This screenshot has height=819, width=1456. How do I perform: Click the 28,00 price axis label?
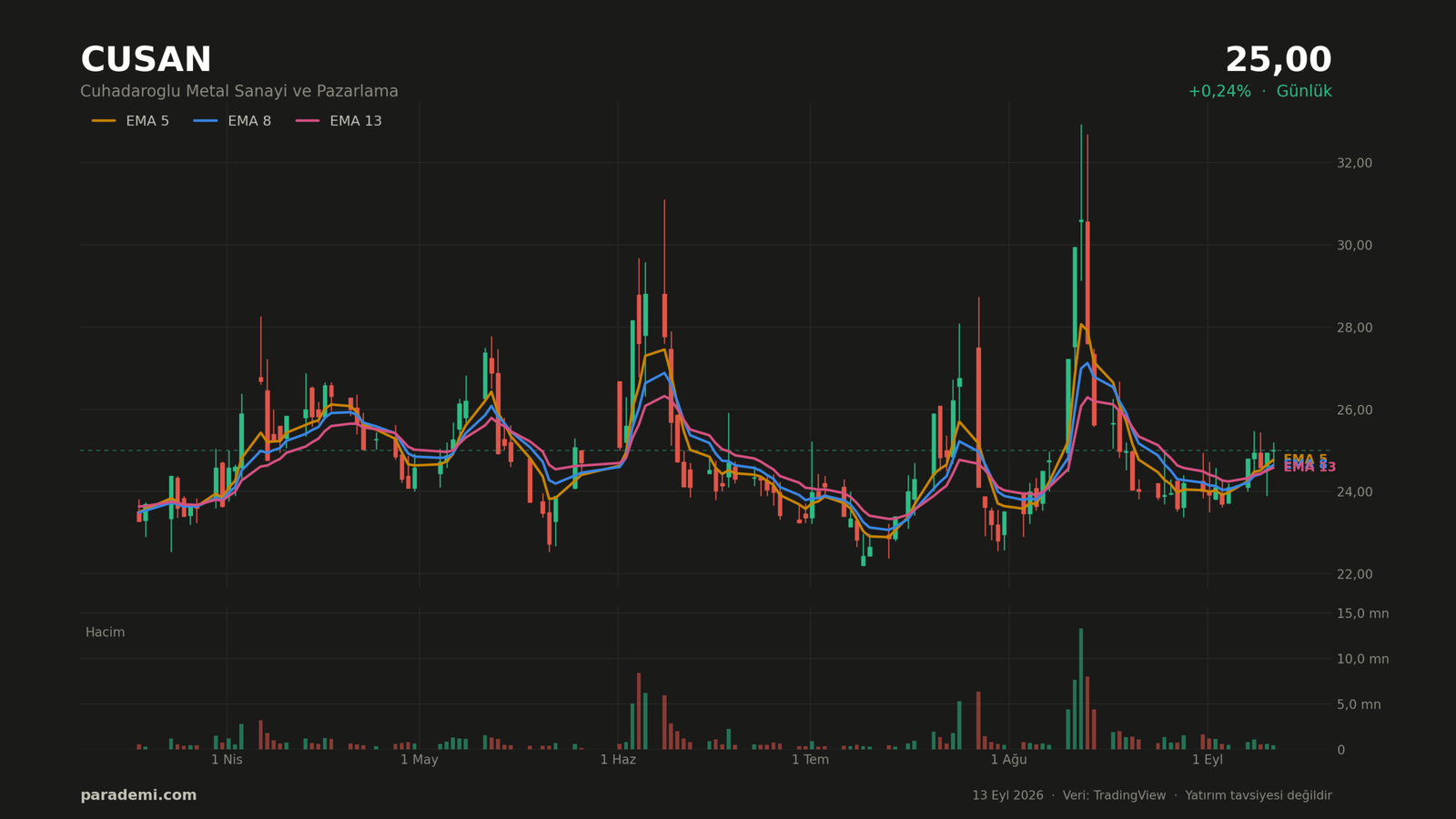1354,328
